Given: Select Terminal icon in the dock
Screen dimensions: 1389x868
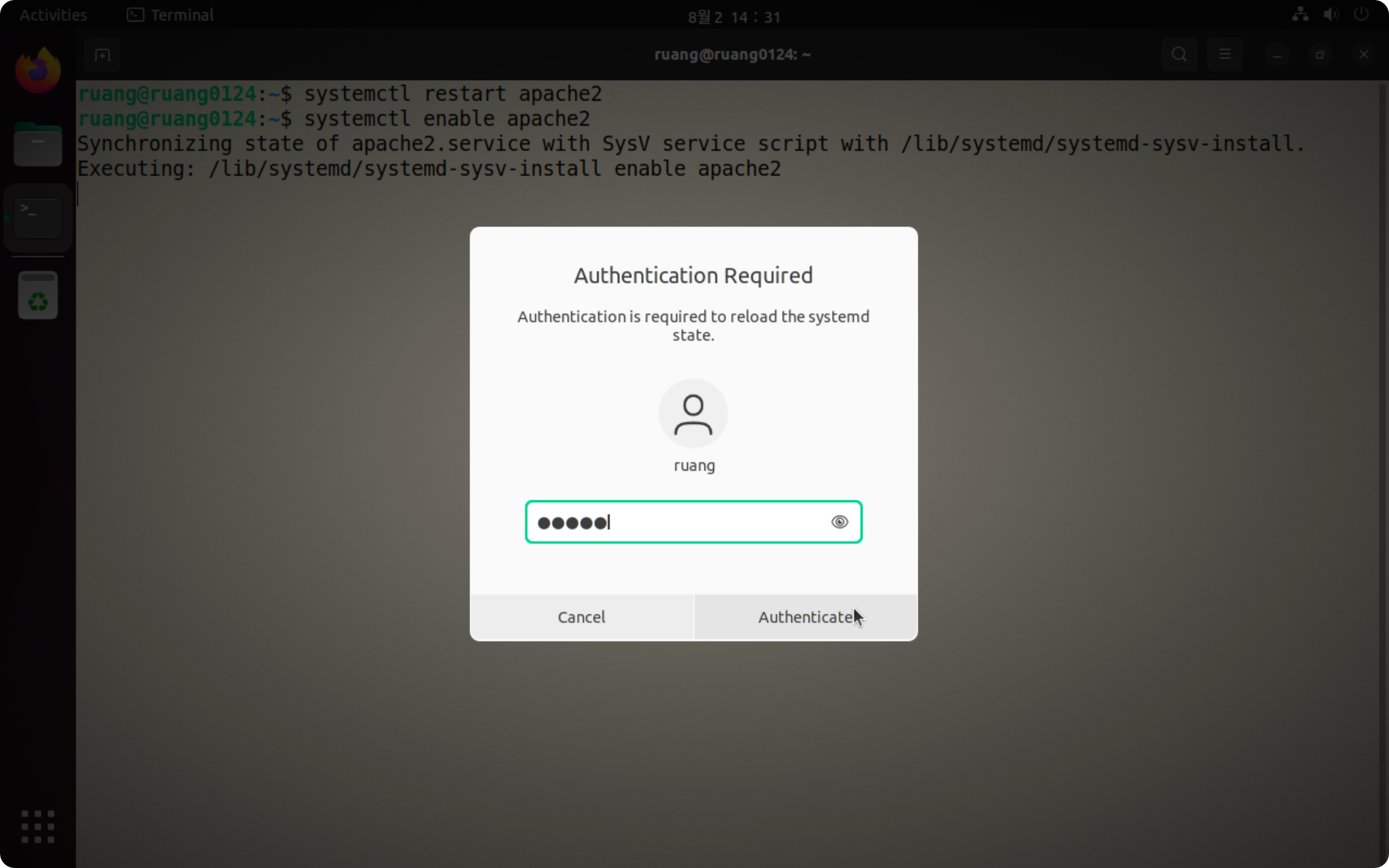Looking at the screenshot, I should [x=38, y=218].
